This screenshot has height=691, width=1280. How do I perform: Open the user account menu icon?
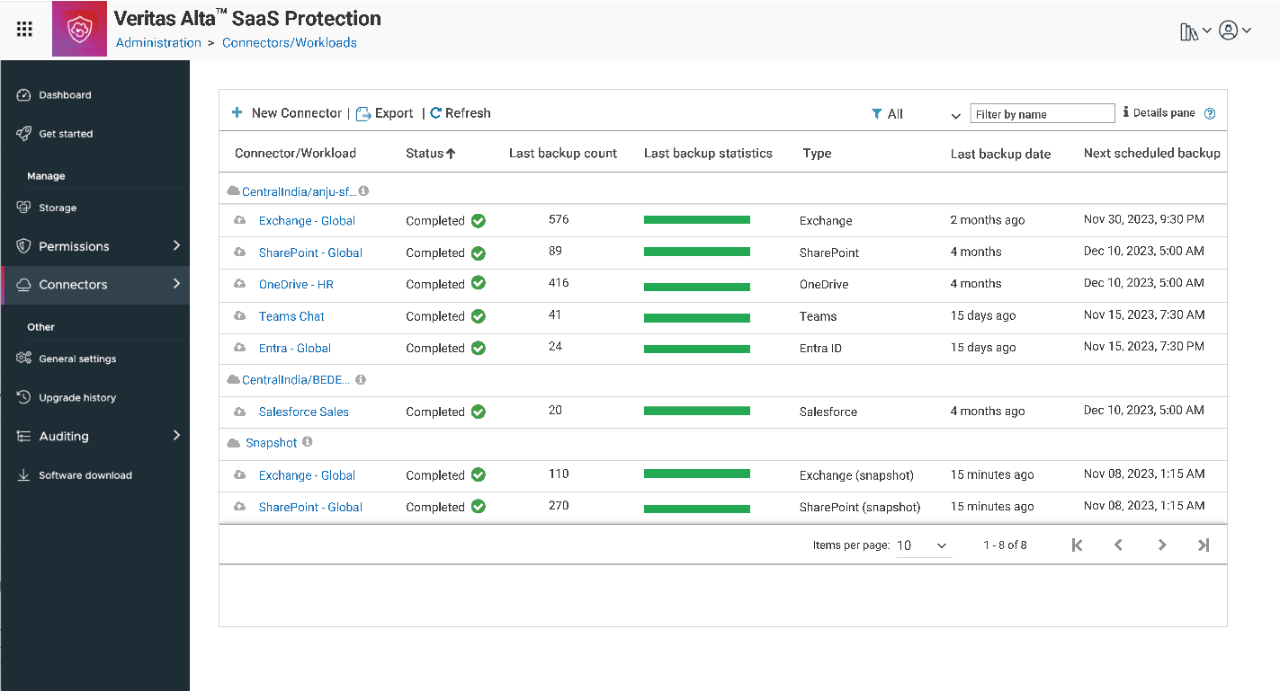click(1229, 30)
